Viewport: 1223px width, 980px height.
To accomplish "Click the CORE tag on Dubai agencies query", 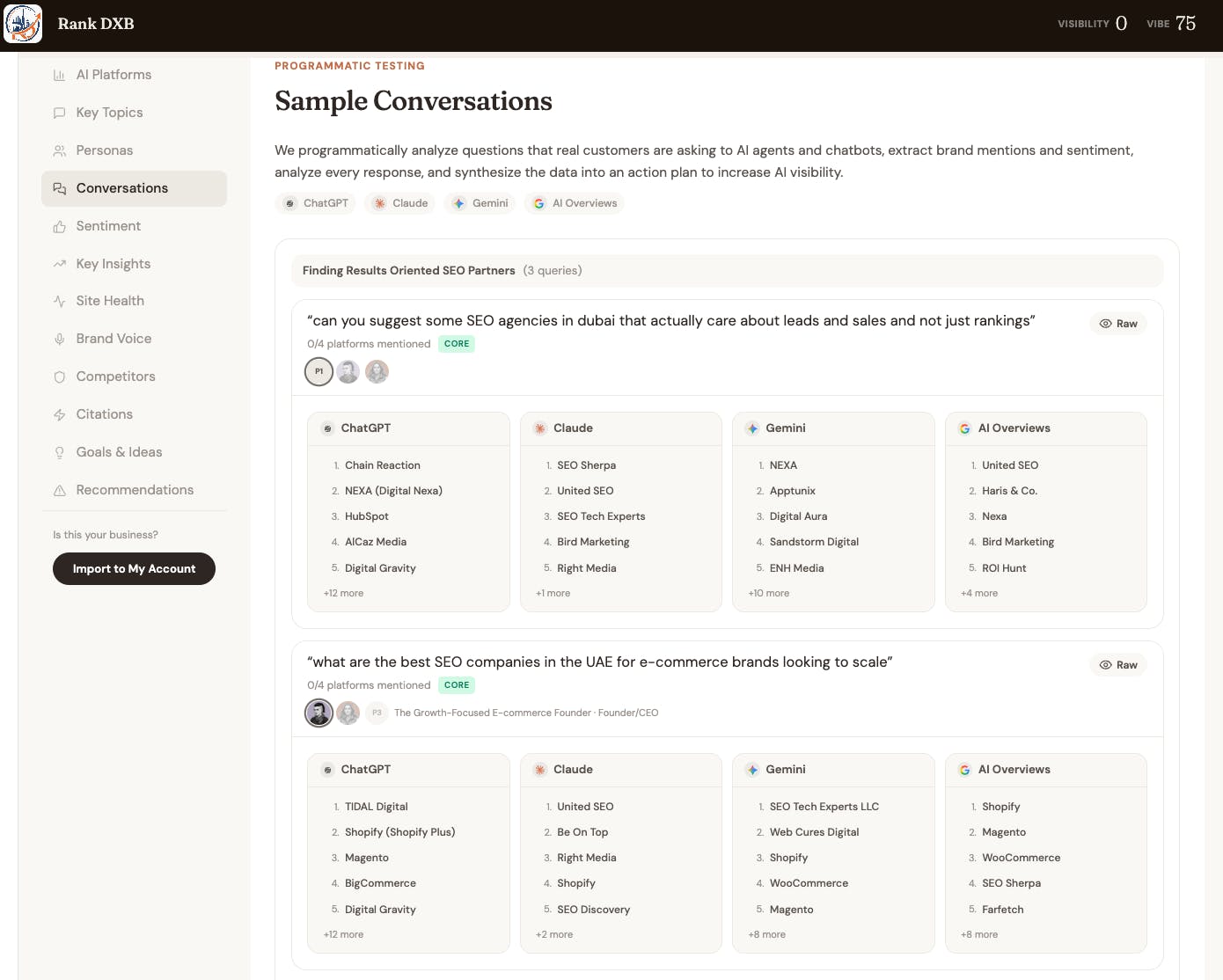I will click(457, 344).
